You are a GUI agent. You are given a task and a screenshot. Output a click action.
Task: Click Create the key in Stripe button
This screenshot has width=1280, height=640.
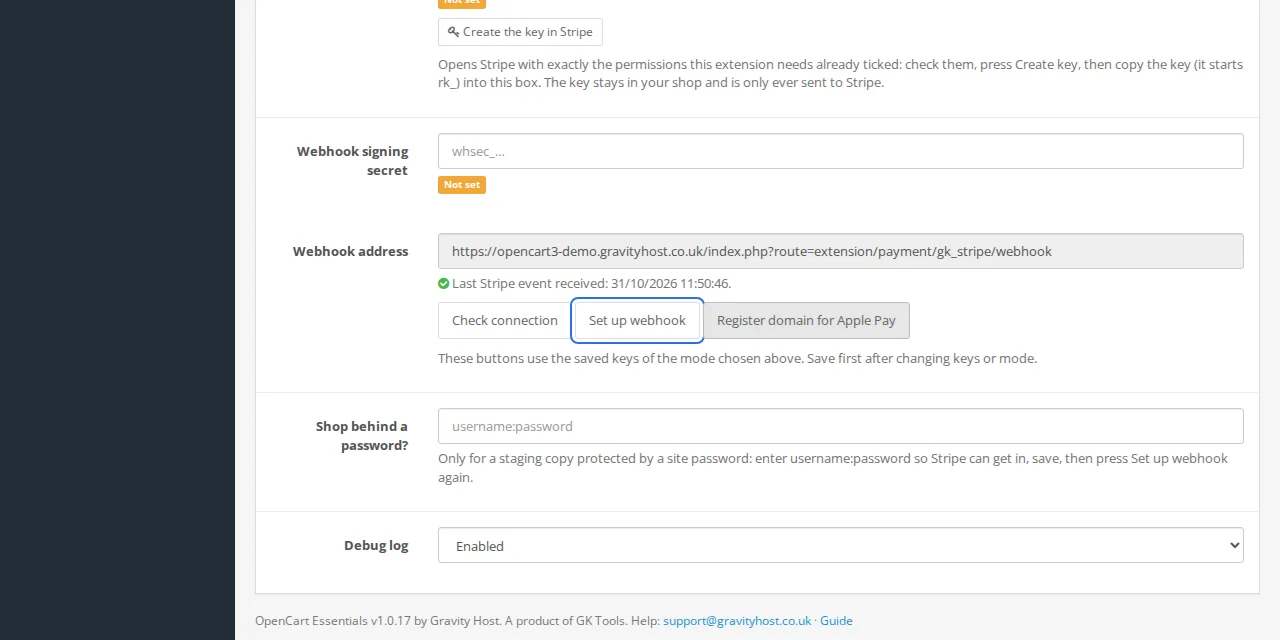pos(520,32)
